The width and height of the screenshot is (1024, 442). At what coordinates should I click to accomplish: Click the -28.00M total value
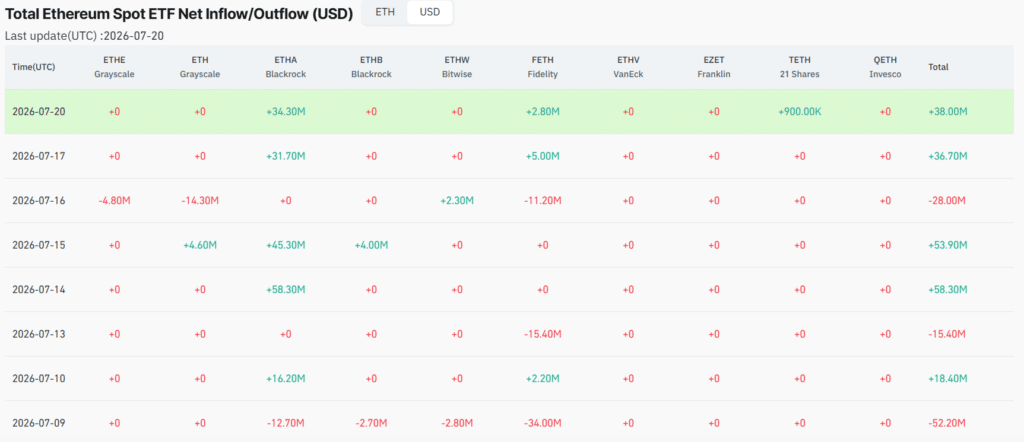click(947, 200)
